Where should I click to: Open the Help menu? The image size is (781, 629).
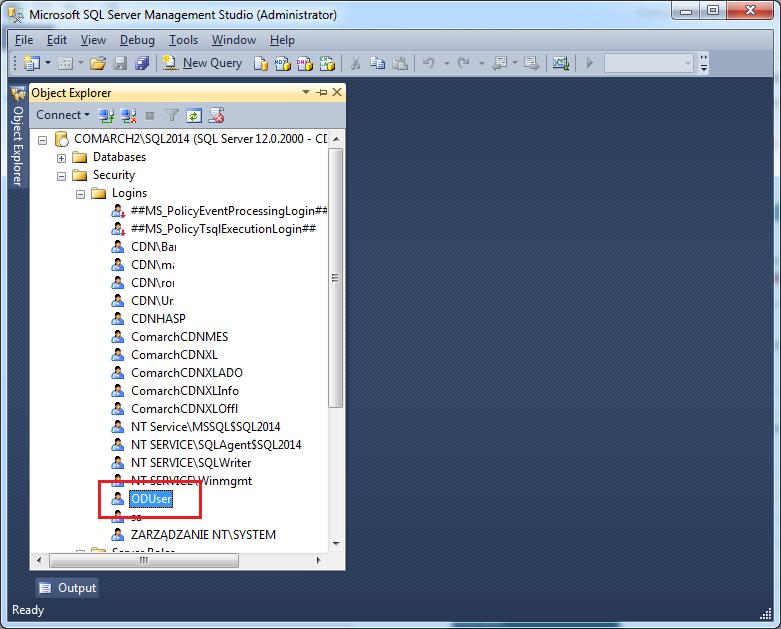[x=282, y=40]
